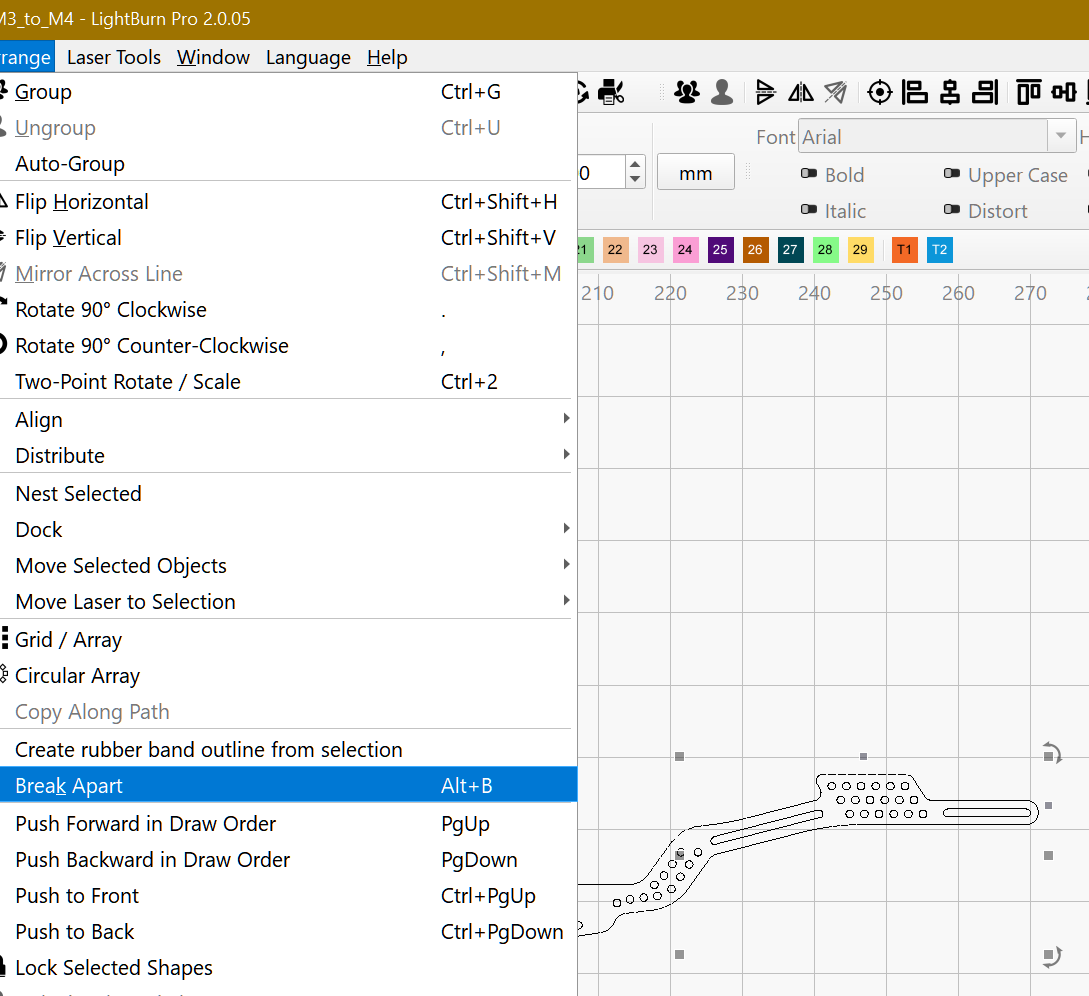Select Break Apart from the menu
Image resolution: width=1089 pixels, height=996 pixels.
point(288,785)
